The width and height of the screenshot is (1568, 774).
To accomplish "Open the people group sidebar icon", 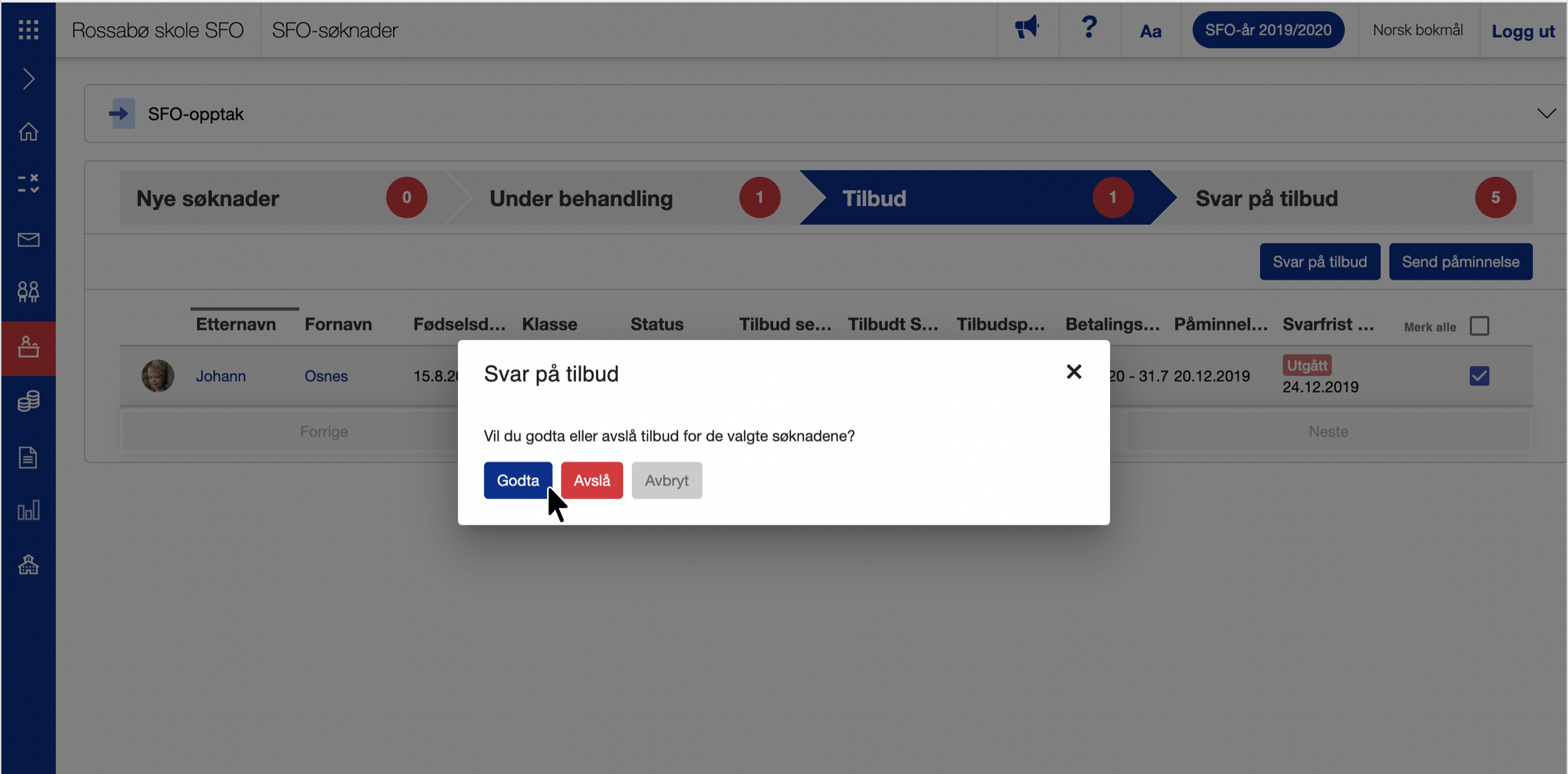I will pos(28,292).
